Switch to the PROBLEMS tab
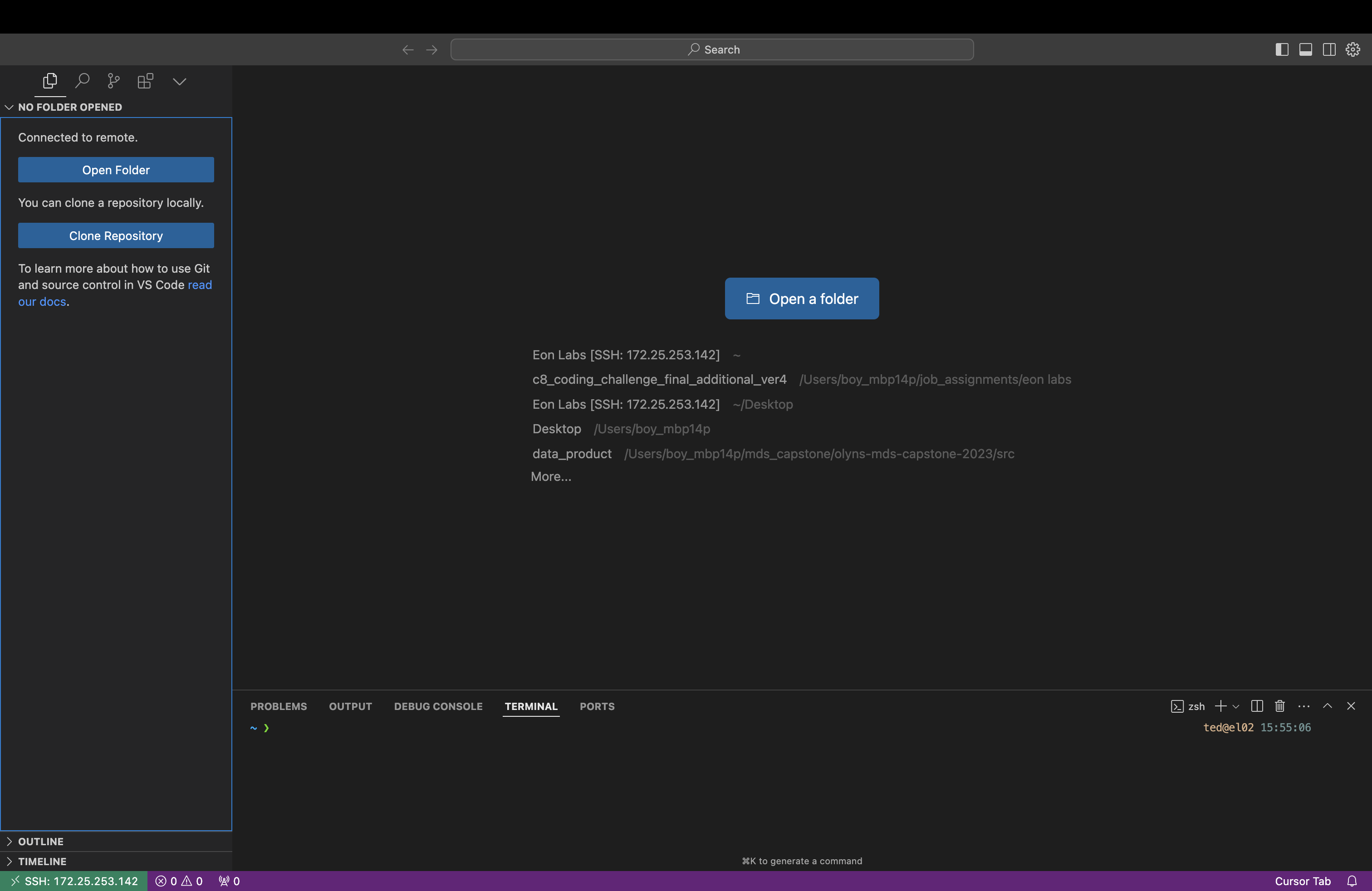Screen dimensions: 1372x891 click(279, 706)
